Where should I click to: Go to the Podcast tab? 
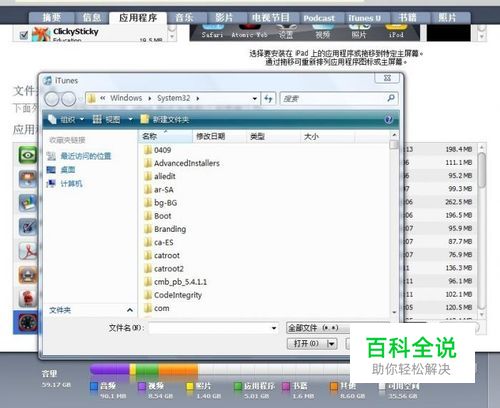(319, 18)
